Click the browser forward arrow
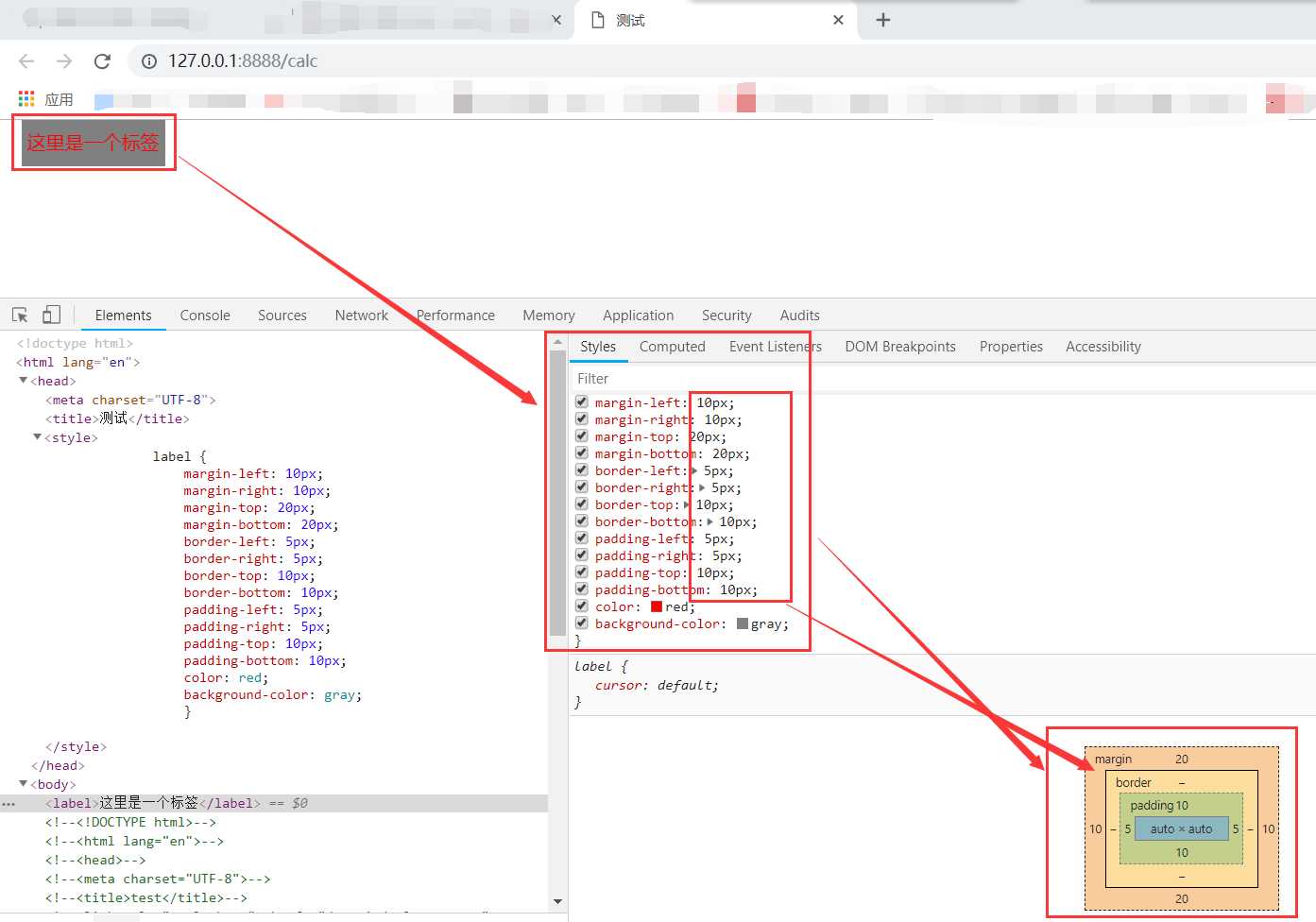Image resolution: width=1316 pixels, height=922 pixels. pos(64,61)
